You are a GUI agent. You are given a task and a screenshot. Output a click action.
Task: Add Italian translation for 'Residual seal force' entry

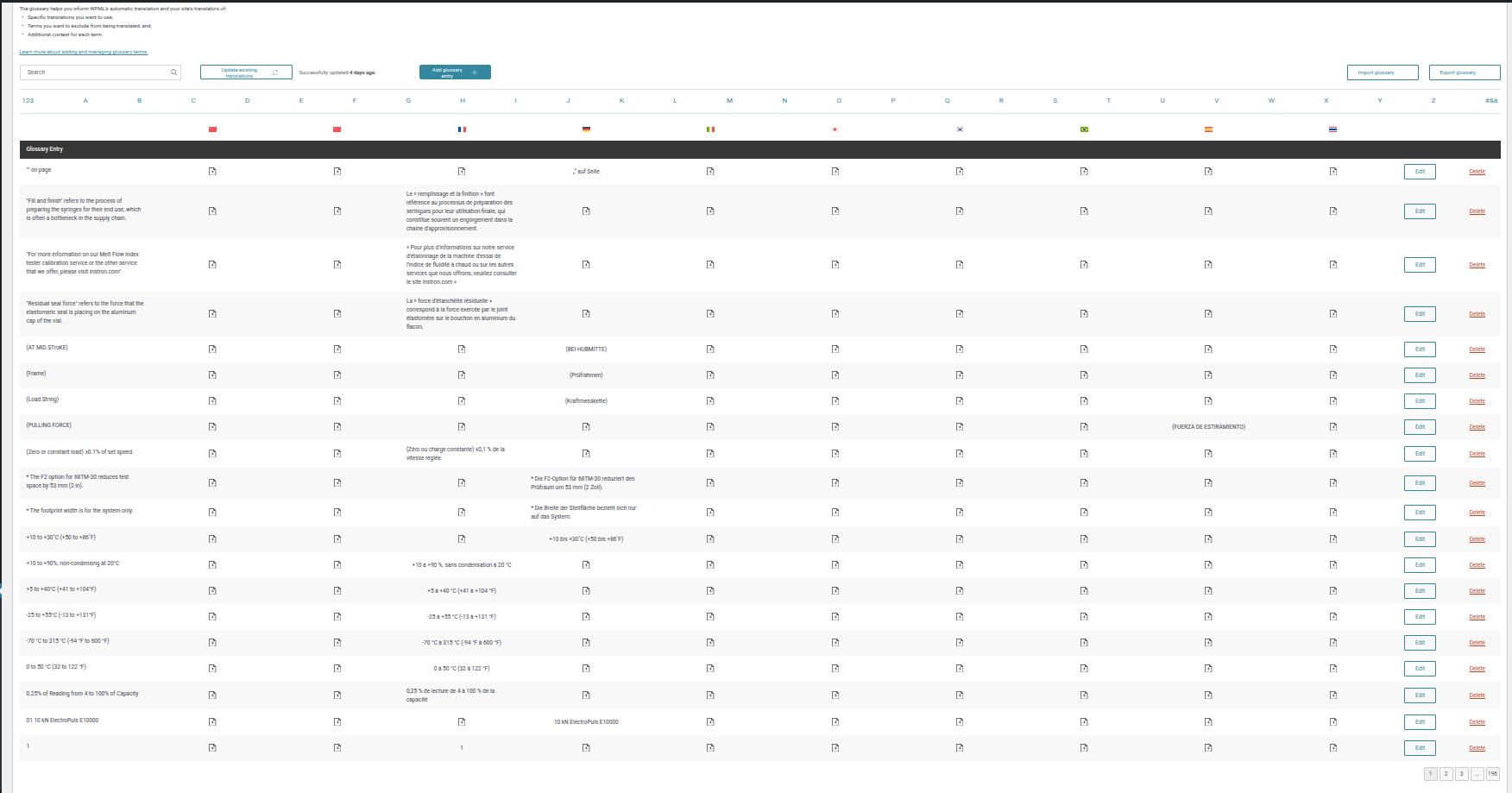710,314
